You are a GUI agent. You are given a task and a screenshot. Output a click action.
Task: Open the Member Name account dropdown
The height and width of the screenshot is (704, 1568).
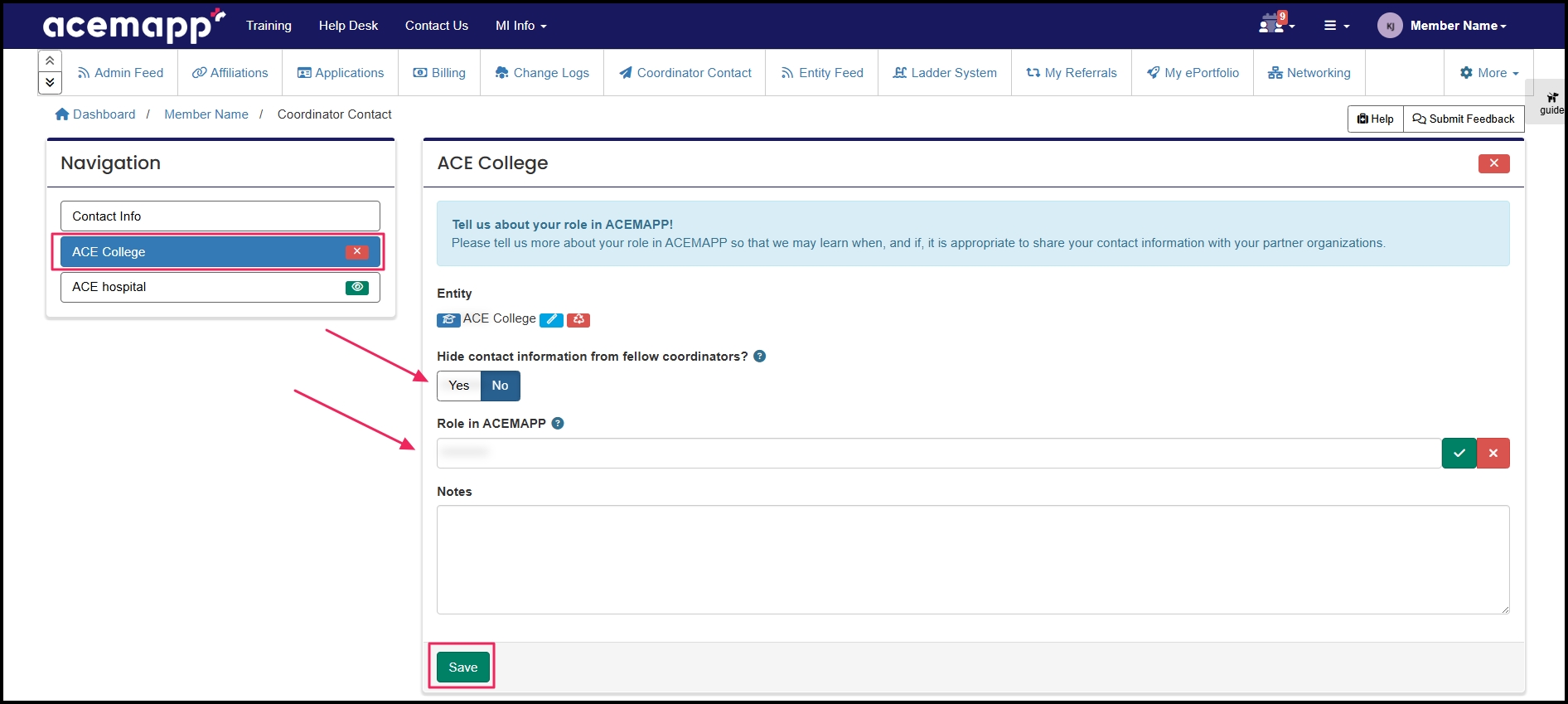tap(1443, 26)
